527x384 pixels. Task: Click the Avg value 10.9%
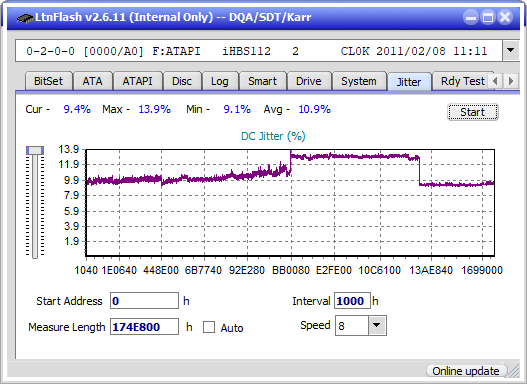pyautogui.click(x=315, y=109)
